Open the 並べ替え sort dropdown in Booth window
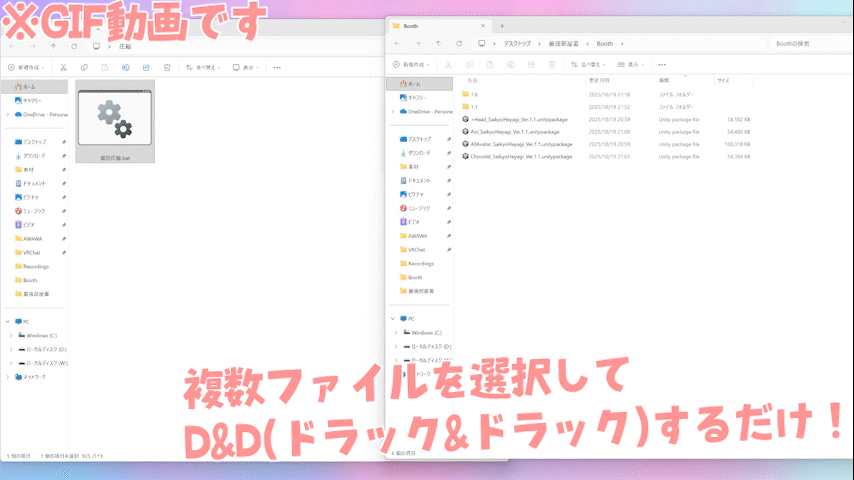Image resolution: width=854 pixels, height=480 pixels. 588,65
